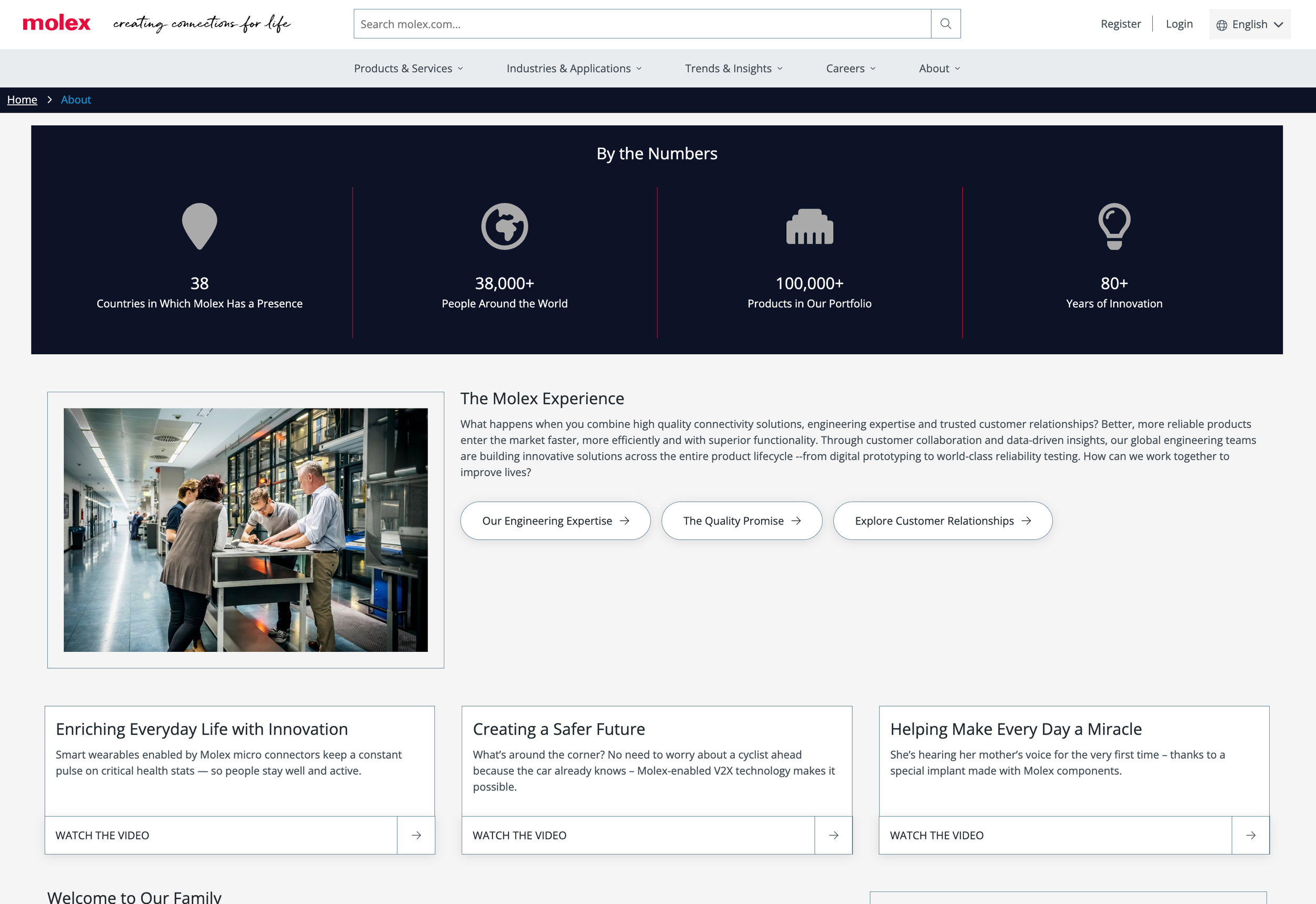The width and height of the screenshot is (1316, 904).
Task: Expand the About navigation menu
Action: pyautogui.click(x=940, y=68)
